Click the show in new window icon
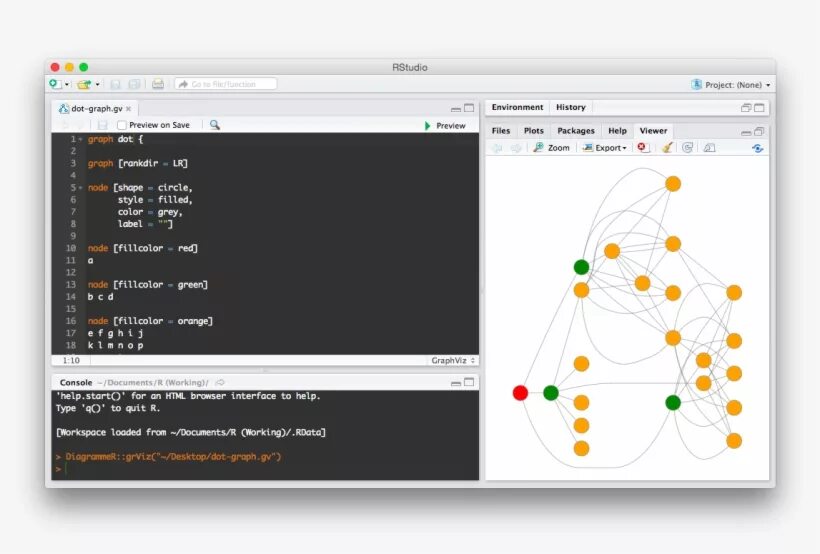The height and width of the screenshot is (554, 820). tap(709, 148)
